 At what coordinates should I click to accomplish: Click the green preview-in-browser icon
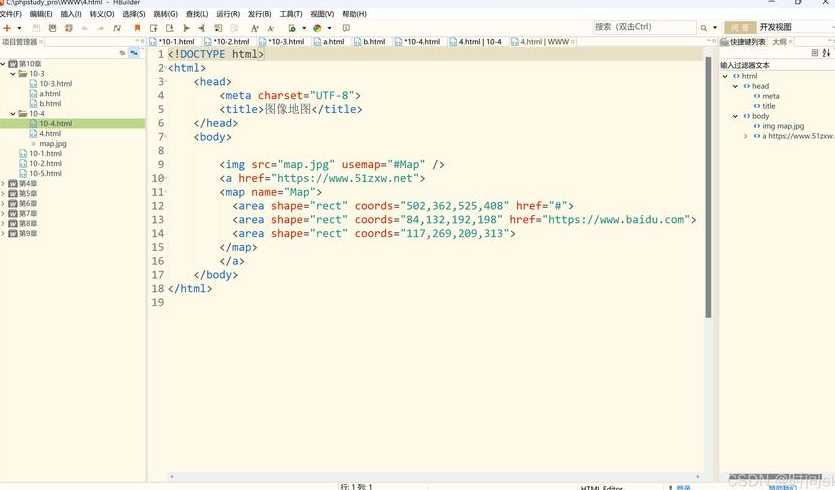pyautogui.click(x=292, y=28)
